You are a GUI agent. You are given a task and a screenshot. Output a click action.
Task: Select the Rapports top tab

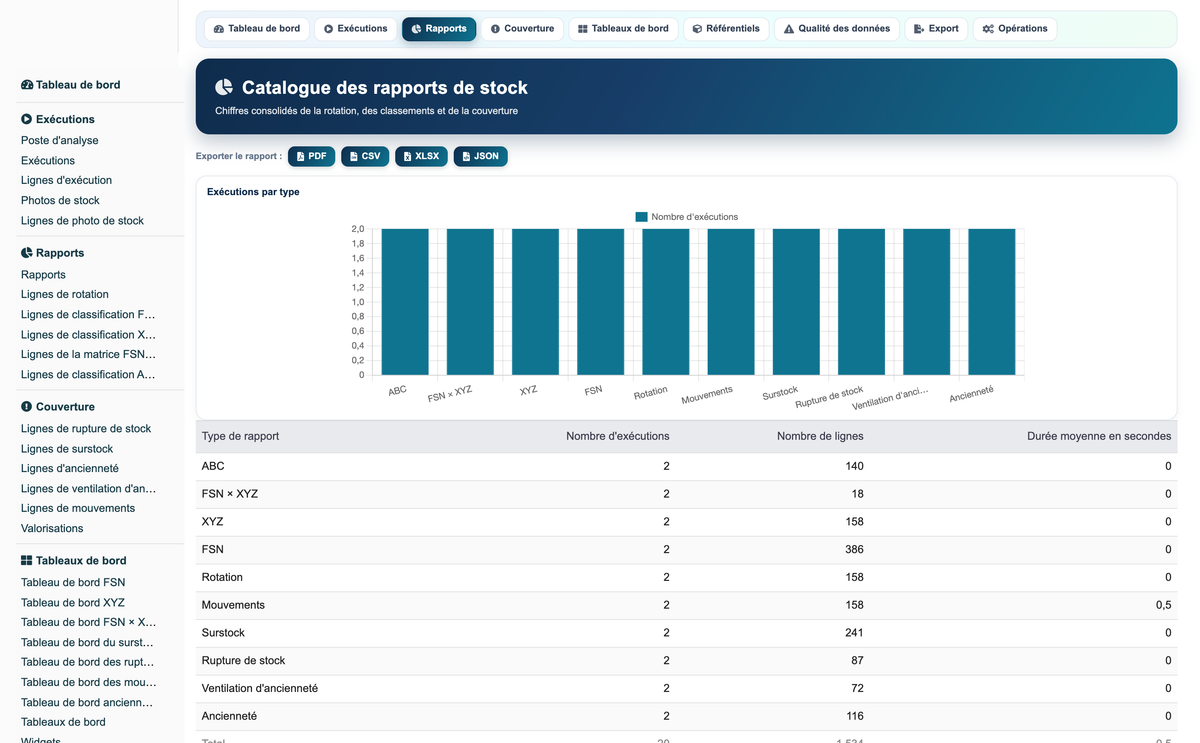[439, 29]
